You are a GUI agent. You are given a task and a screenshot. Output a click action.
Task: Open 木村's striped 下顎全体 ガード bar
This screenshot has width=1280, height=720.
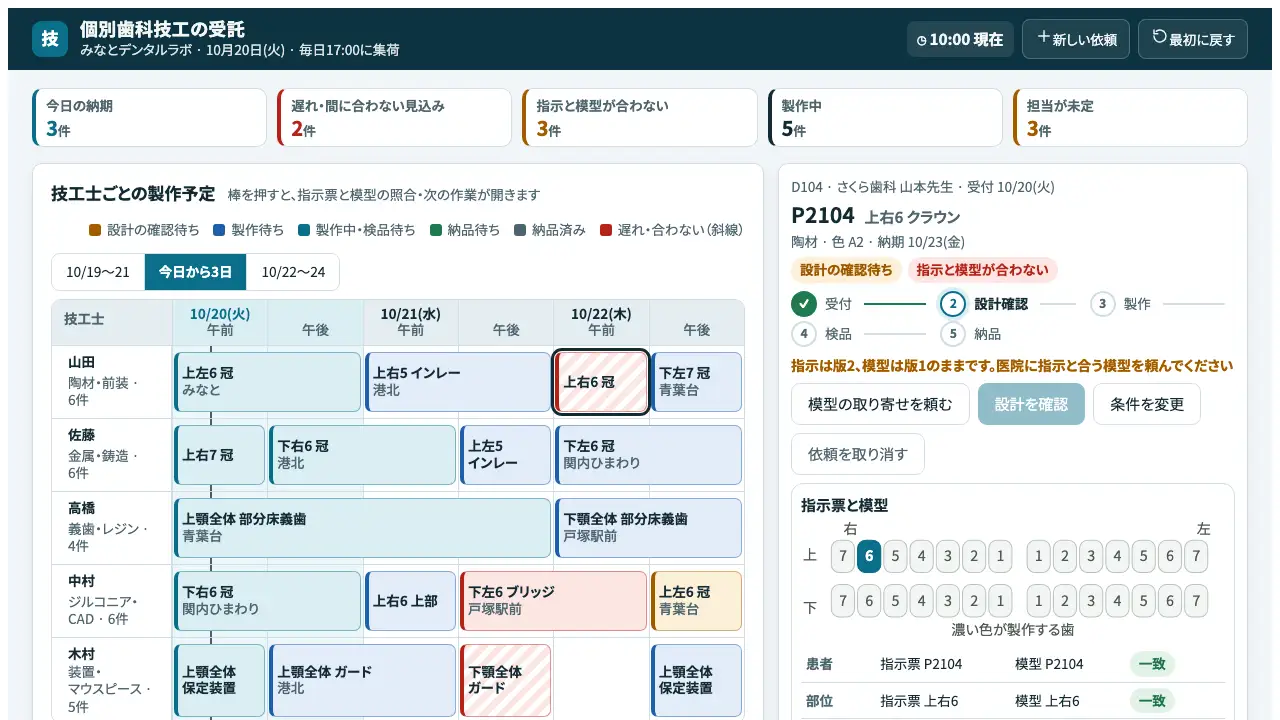click(505, 680)
